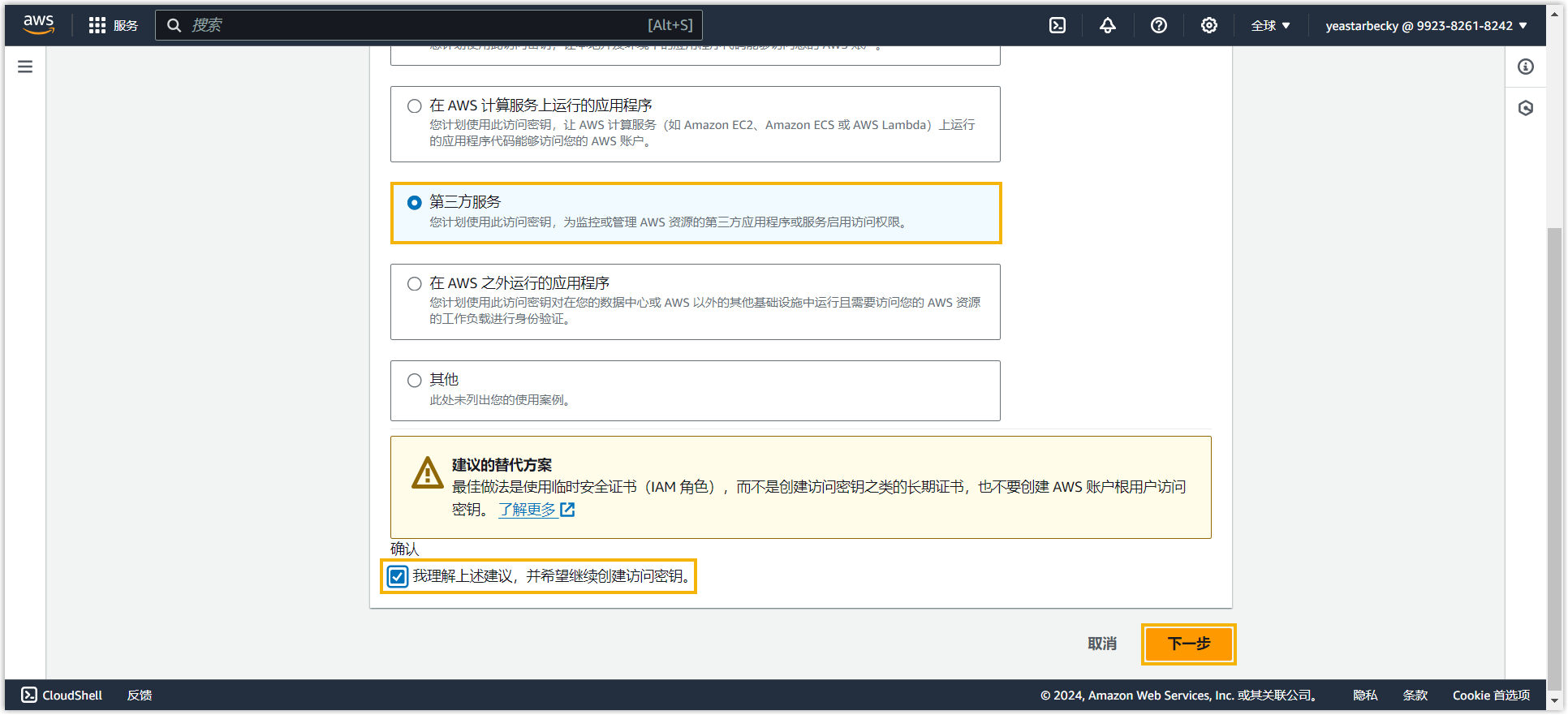Viewport: 1568px width, 715px height.
Task: Launch CloudShell from top toolbar icon
Action: click(x=1058, y=25)
